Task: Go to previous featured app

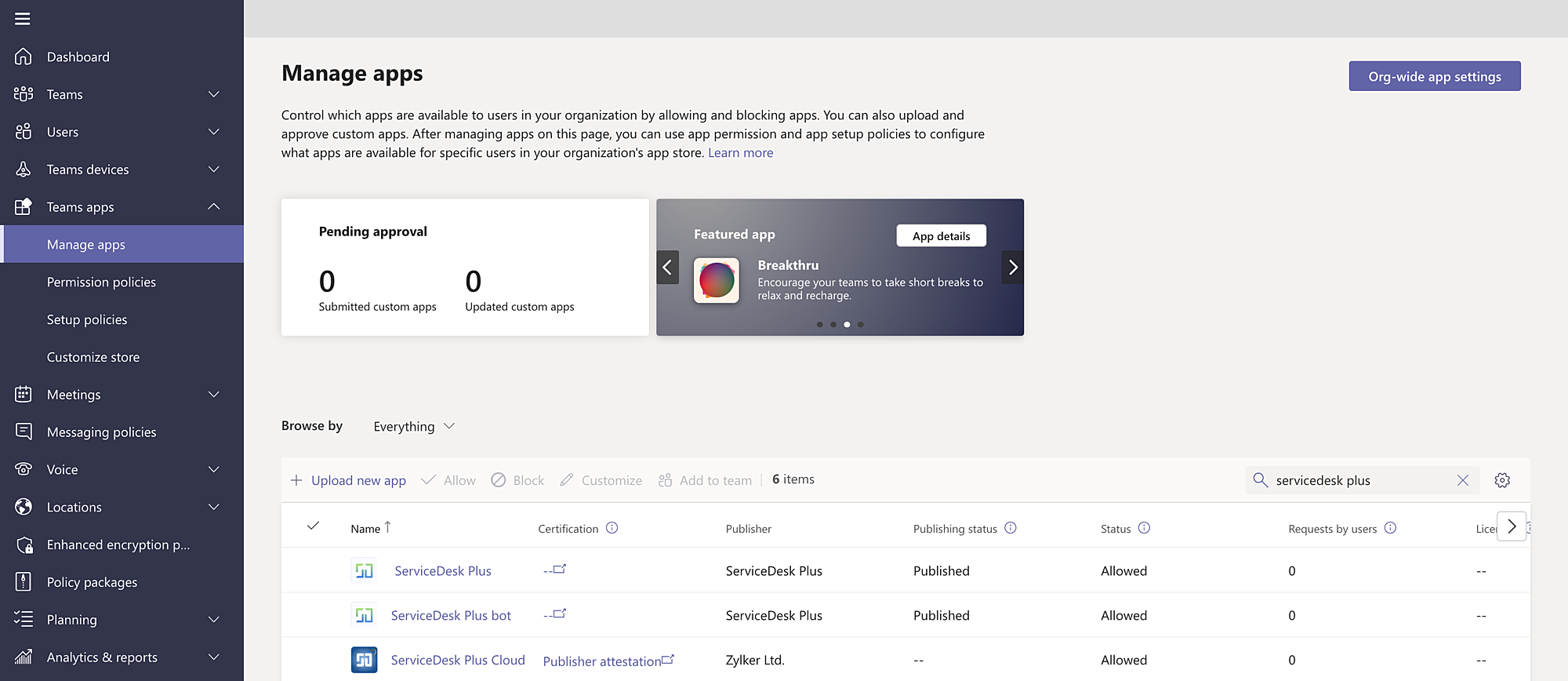Action: coord(667,268)
